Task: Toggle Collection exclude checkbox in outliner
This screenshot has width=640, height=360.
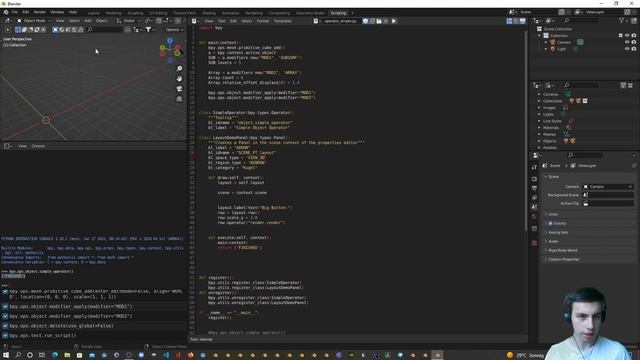Action: (621, 36)
